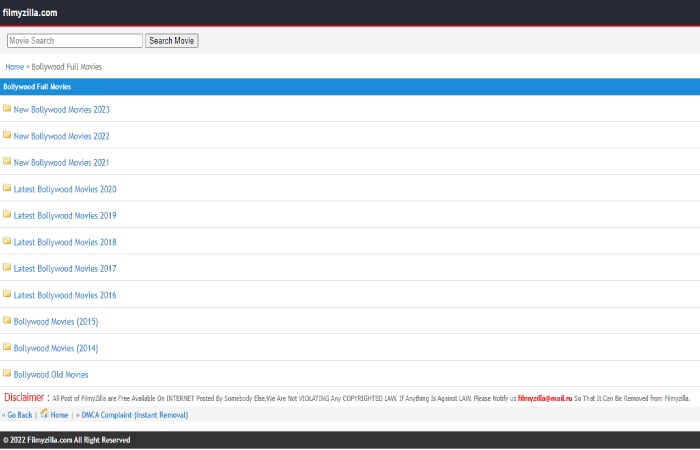Click the folder icon beside Bollywood Movies (2014)
The height and width of the screenshot is (450, 700).
coord(7,346)
